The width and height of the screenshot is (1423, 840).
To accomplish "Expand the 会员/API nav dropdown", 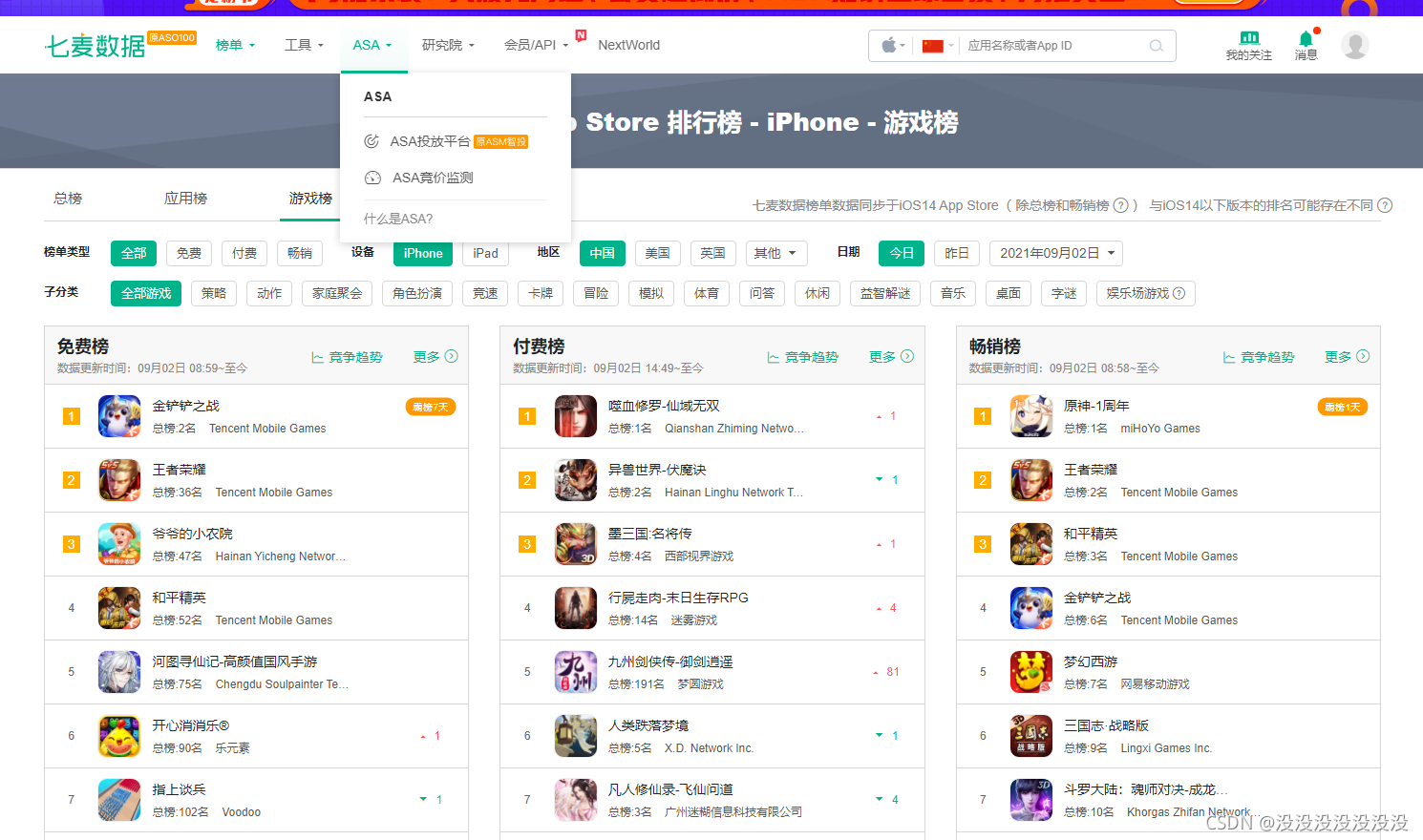I will [536, 45].
